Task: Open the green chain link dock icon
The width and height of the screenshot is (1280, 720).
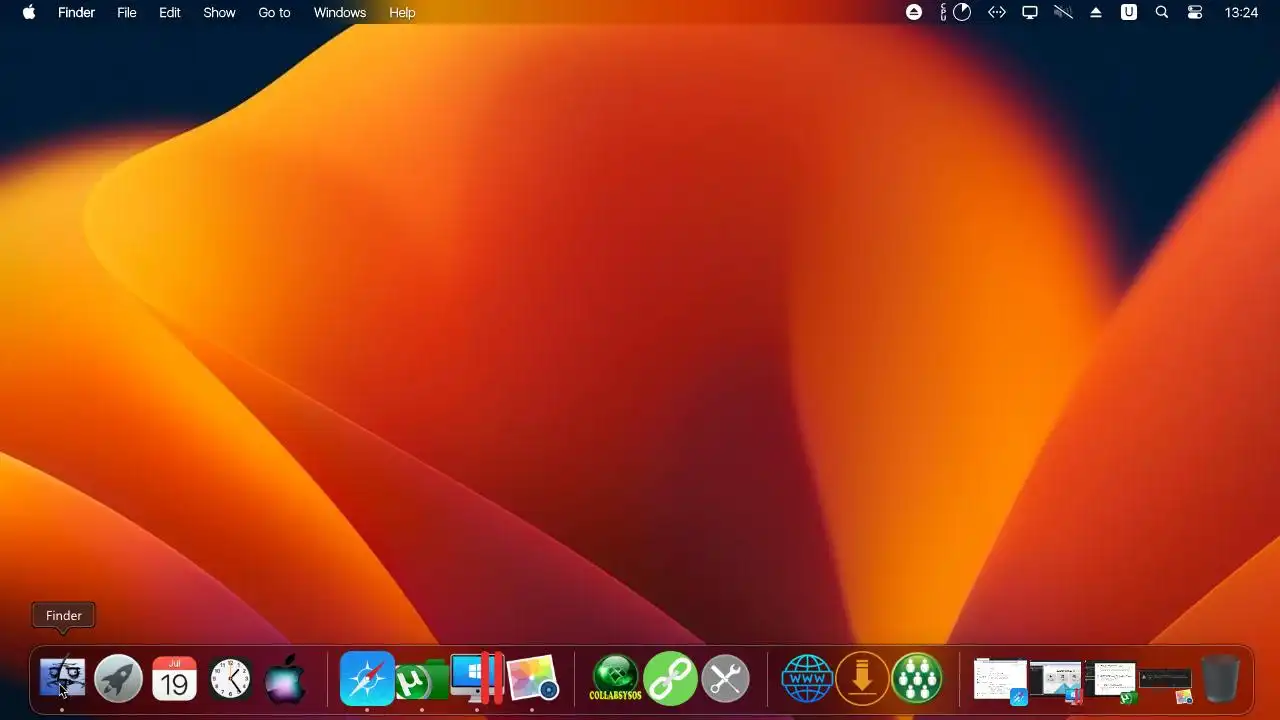Action: (670, 679)
